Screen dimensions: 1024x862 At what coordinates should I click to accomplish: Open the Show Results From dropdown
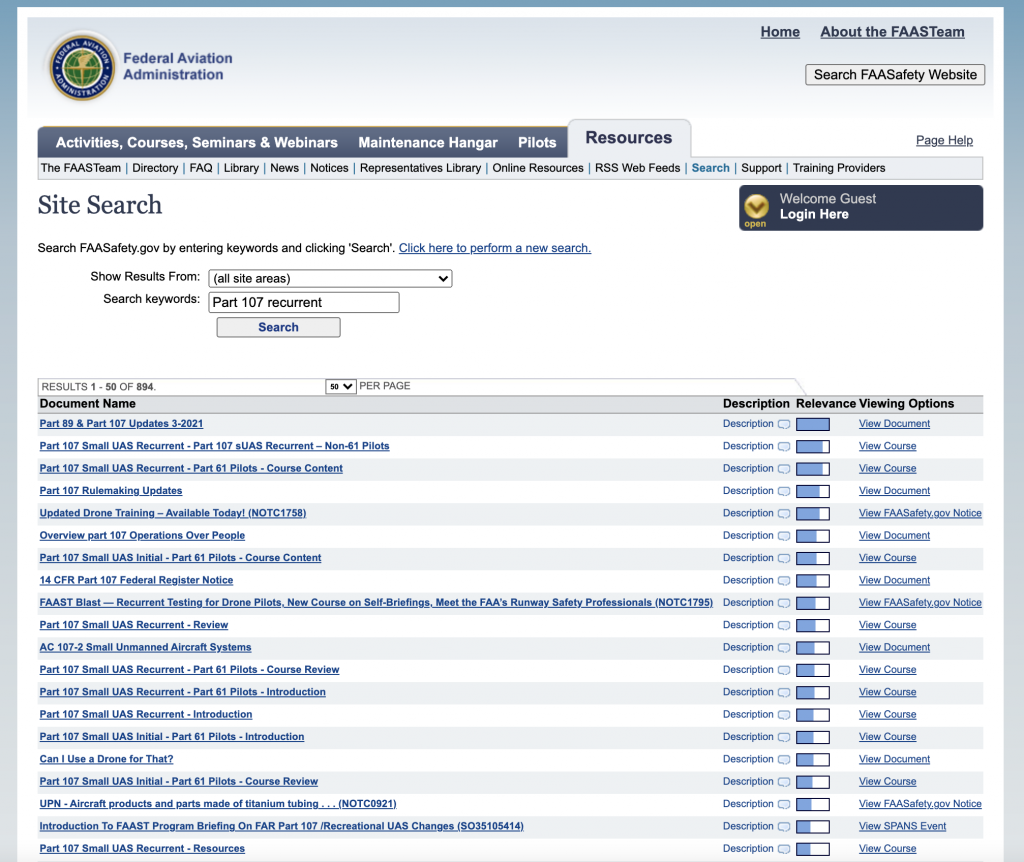point(330,279)
